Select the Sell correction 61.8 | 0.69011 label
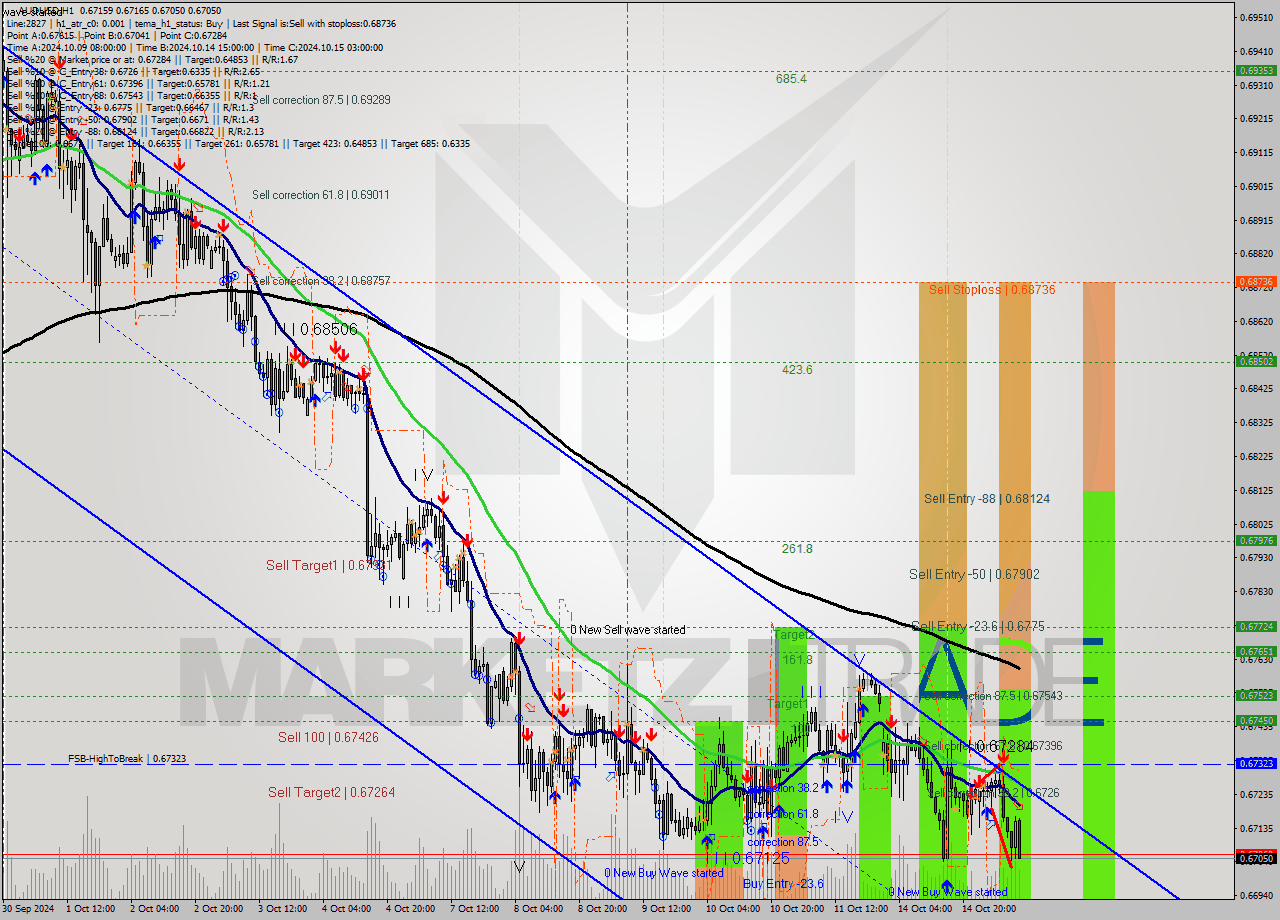 click(x=321, y=195)
